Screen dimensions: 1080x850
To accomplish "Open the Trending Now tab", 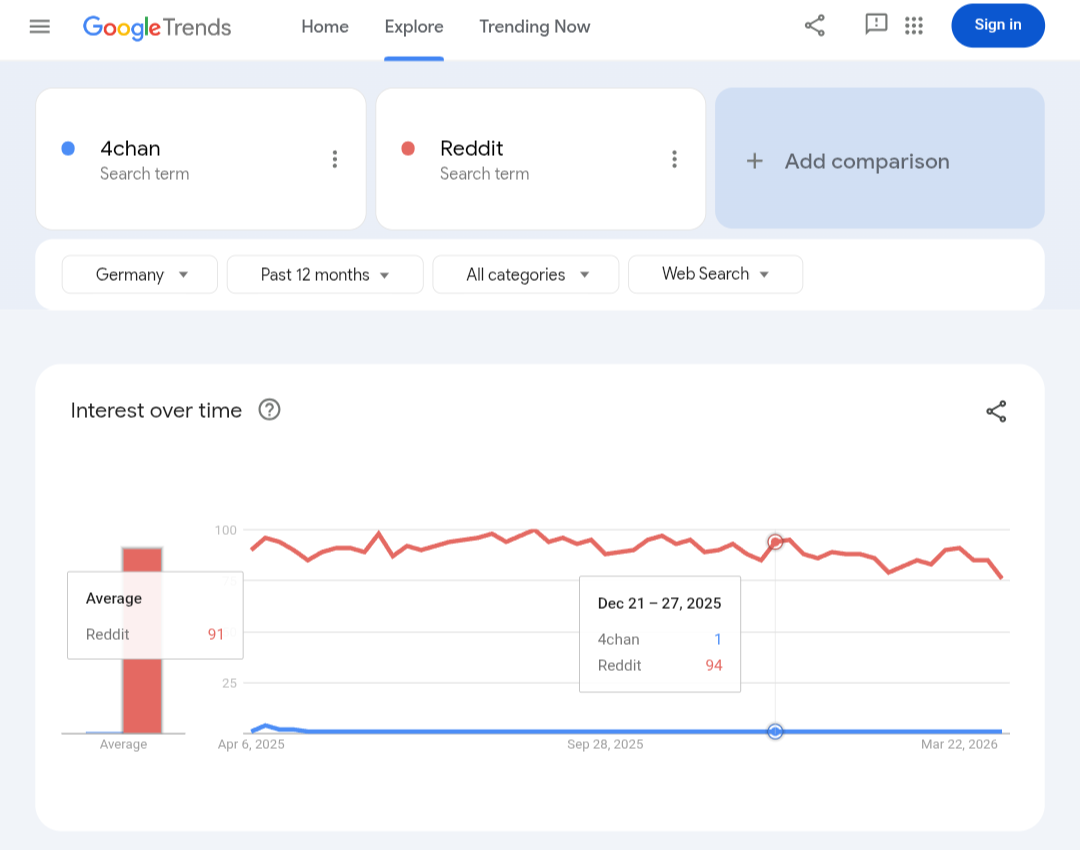I will pos(534,27).
